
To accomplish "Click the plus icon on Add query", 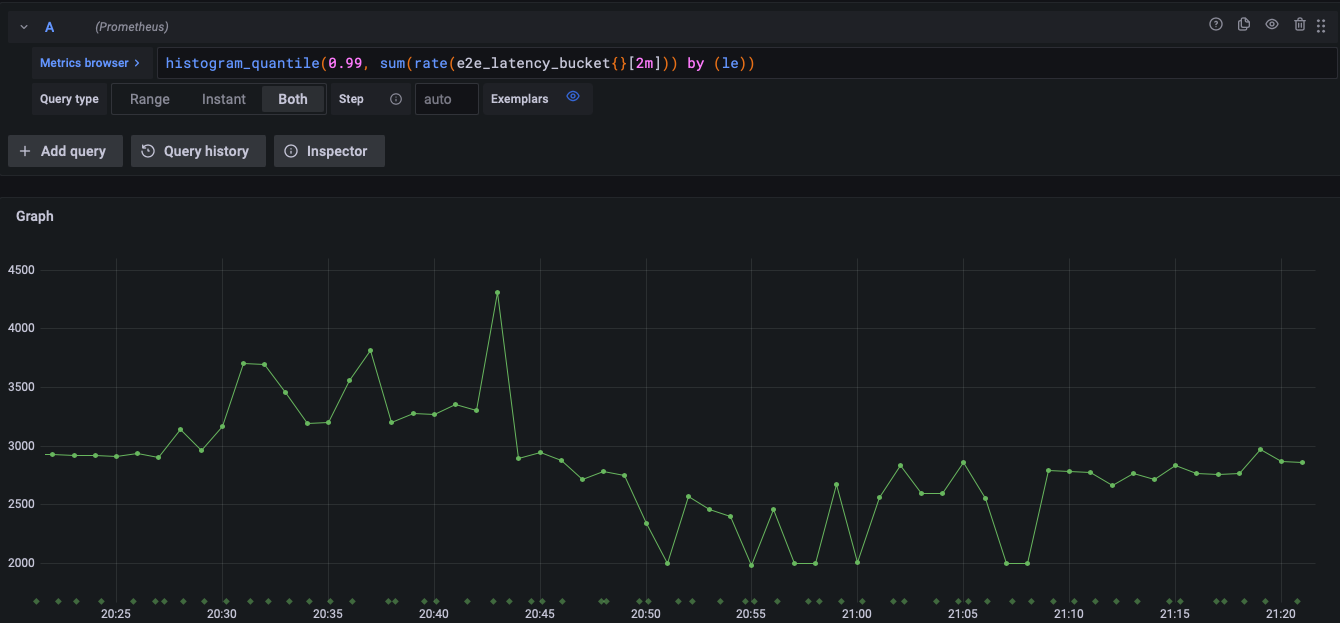I will coord(25,151).
